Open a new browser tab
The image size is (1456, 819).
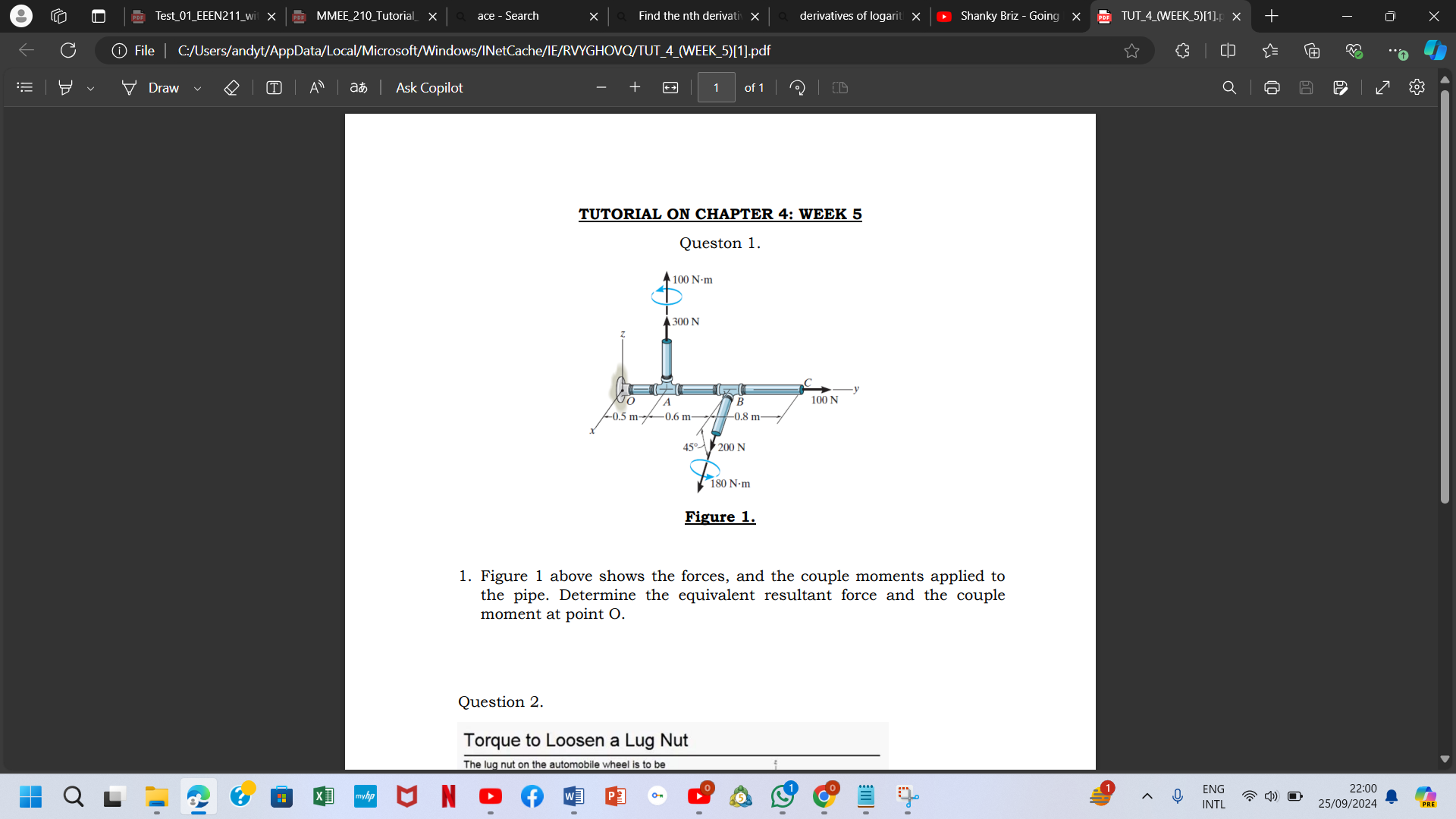click(1271, 16)
